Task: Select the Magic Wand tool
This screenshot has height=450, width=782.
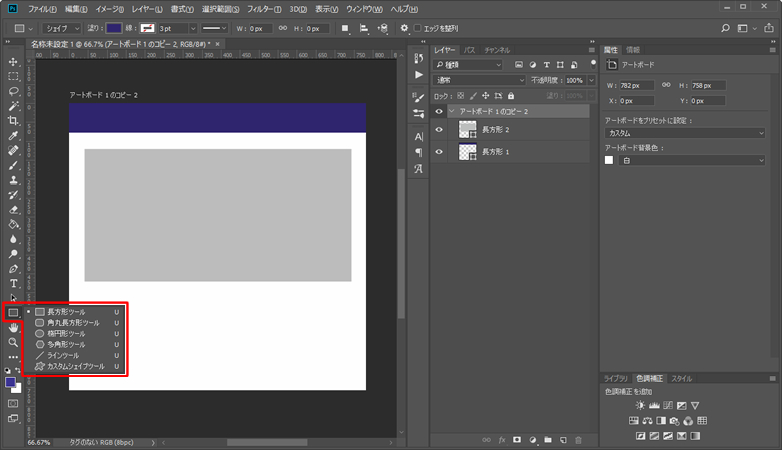Action: (x=13, y=106)
